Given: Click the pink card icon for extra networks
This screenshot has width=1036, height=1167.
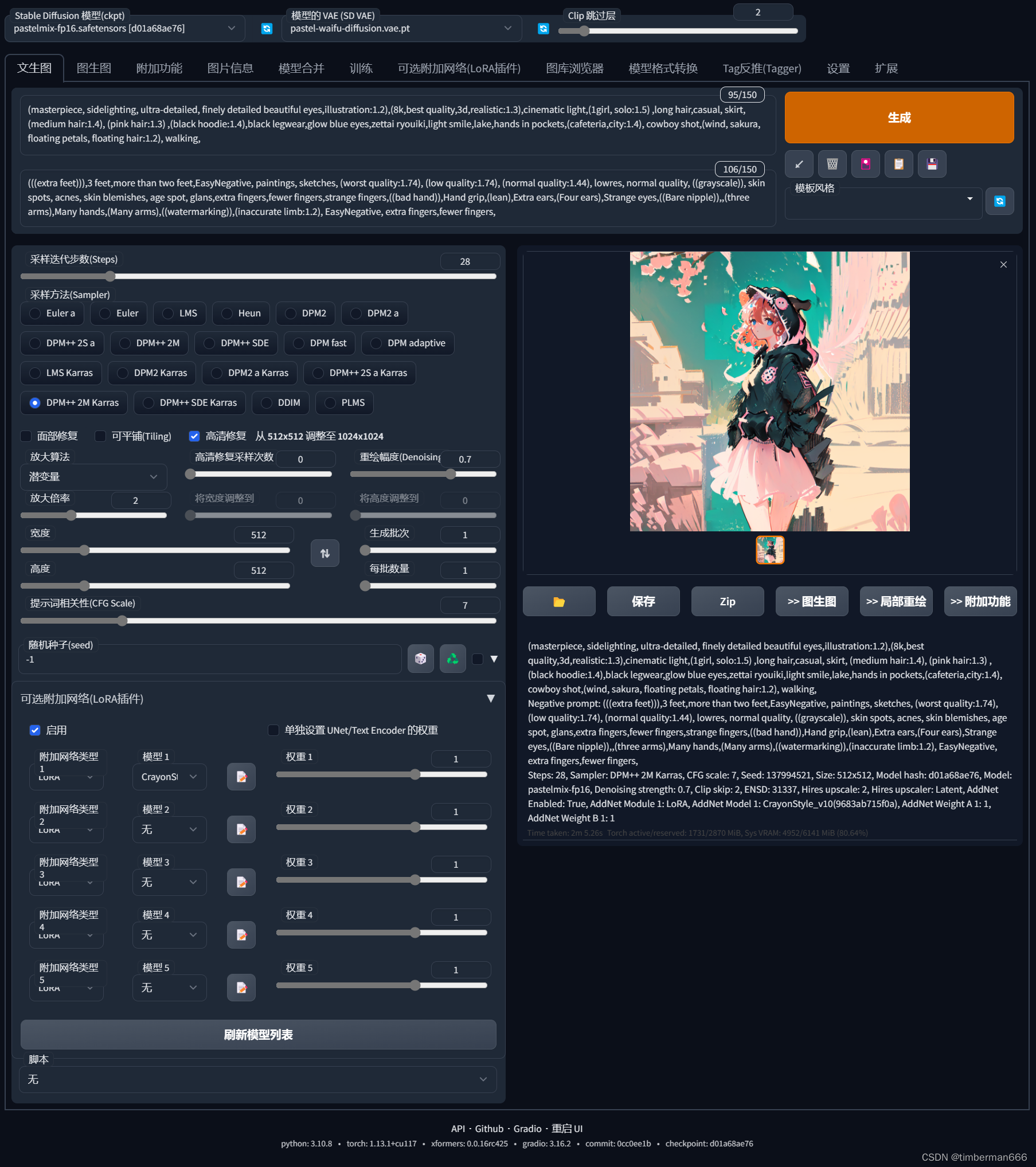Looking at the screenshot, I should pos(866,165).
